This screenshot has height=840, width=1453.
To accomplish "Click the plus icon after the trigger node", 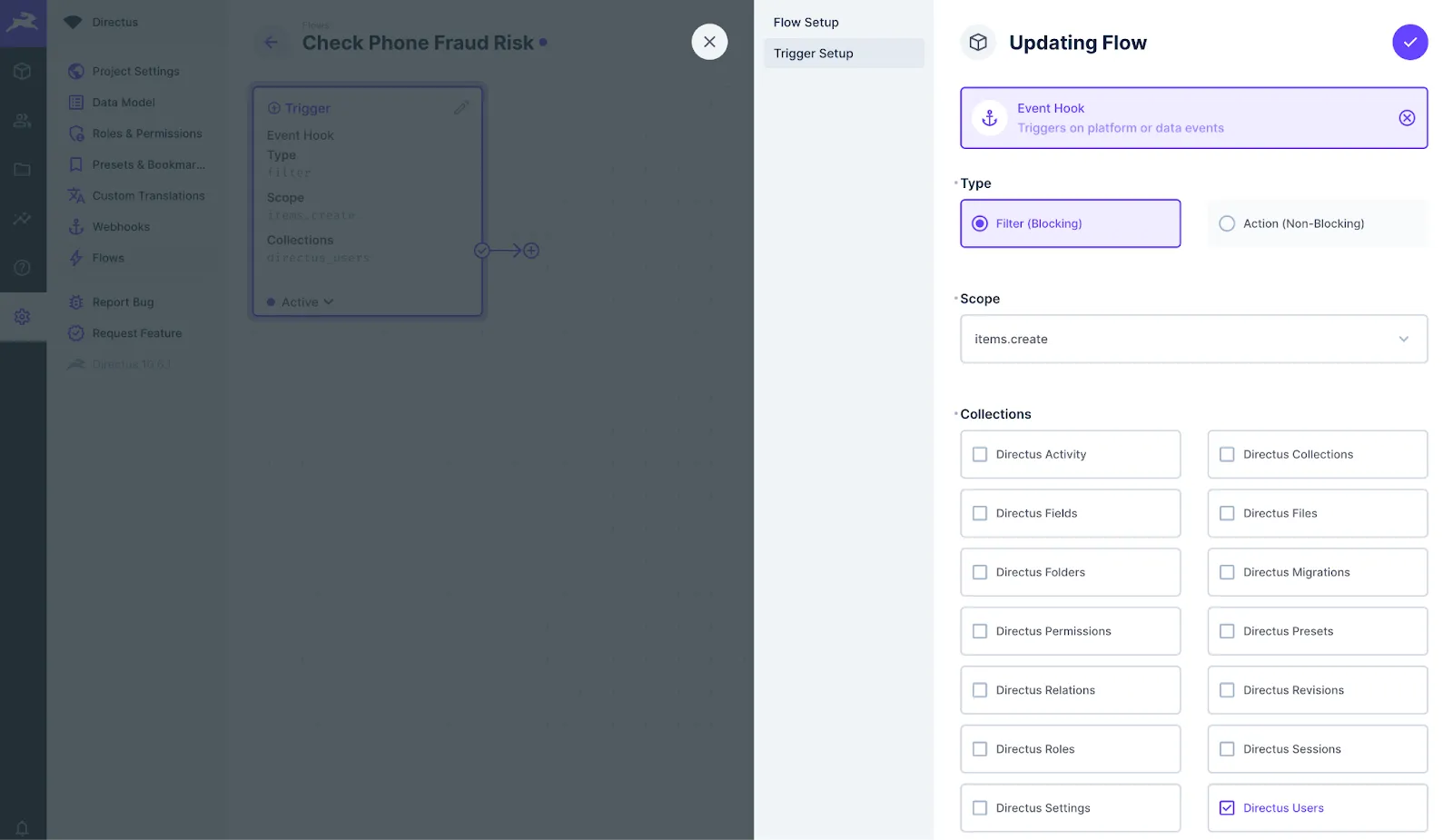I will point(531,250).
